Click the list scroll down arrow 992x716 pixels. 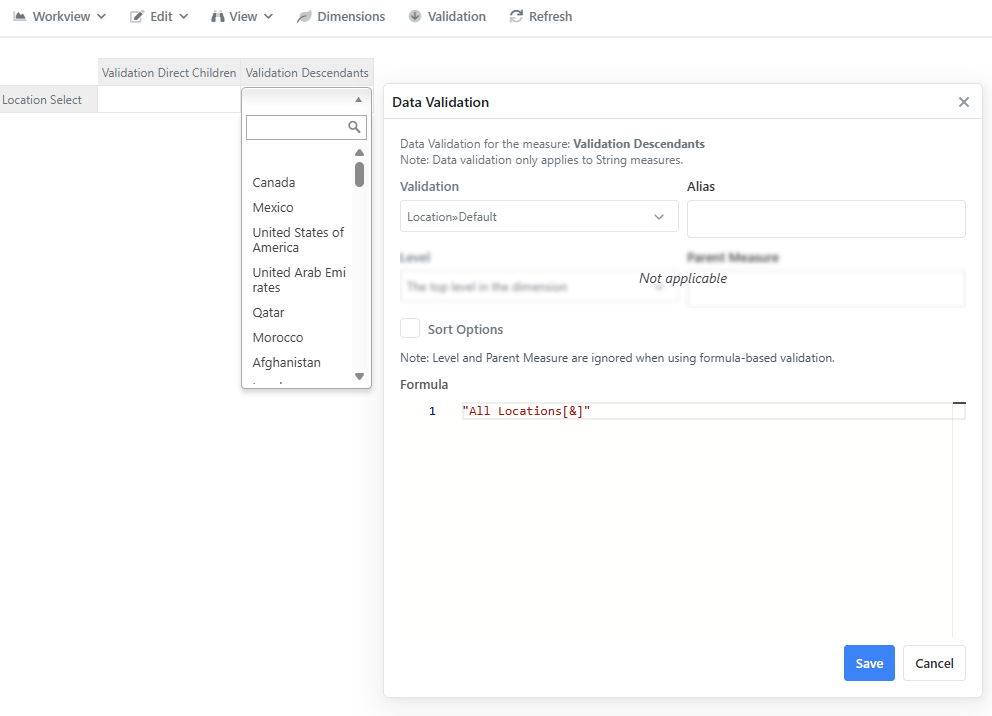(x=359, y=376)
